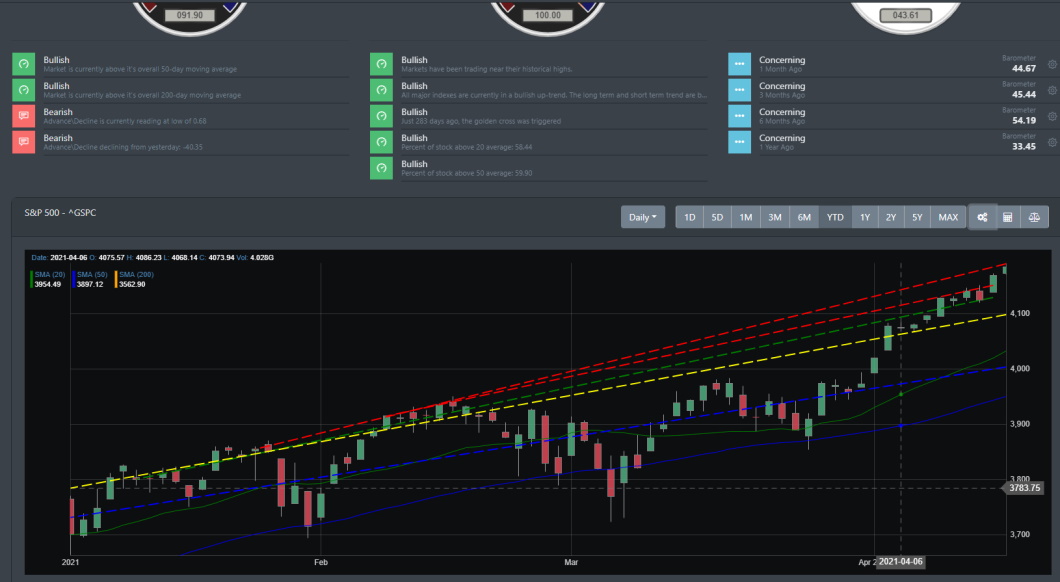
Task: Expand the Daily interval dropdown
Action: (643, 217)
